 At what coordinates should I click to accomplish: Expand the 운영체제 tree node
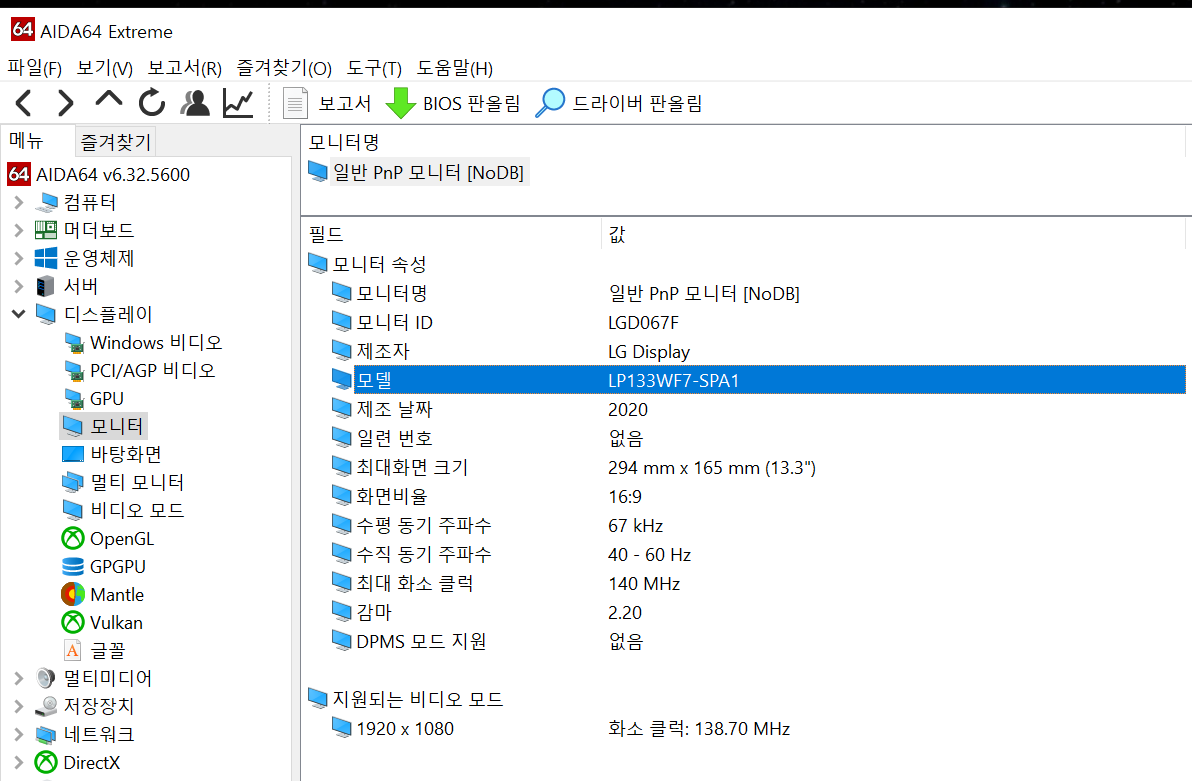(19, 258)
